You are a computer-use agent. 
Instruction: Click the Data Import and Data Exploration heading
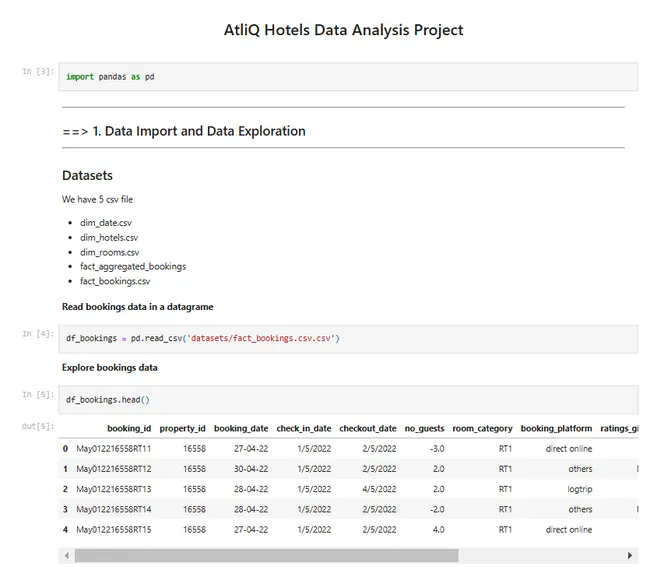184,131
